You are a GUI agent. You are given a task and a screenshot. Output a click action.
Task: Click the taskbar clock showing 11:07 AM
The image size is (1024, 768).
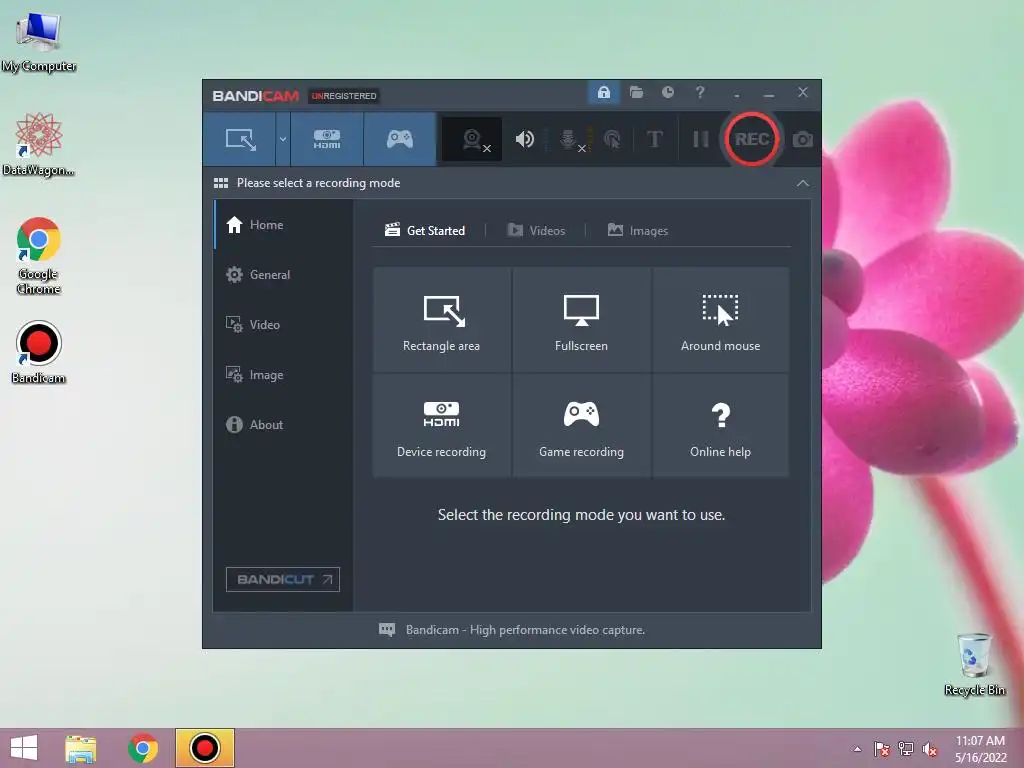[980, 749]
